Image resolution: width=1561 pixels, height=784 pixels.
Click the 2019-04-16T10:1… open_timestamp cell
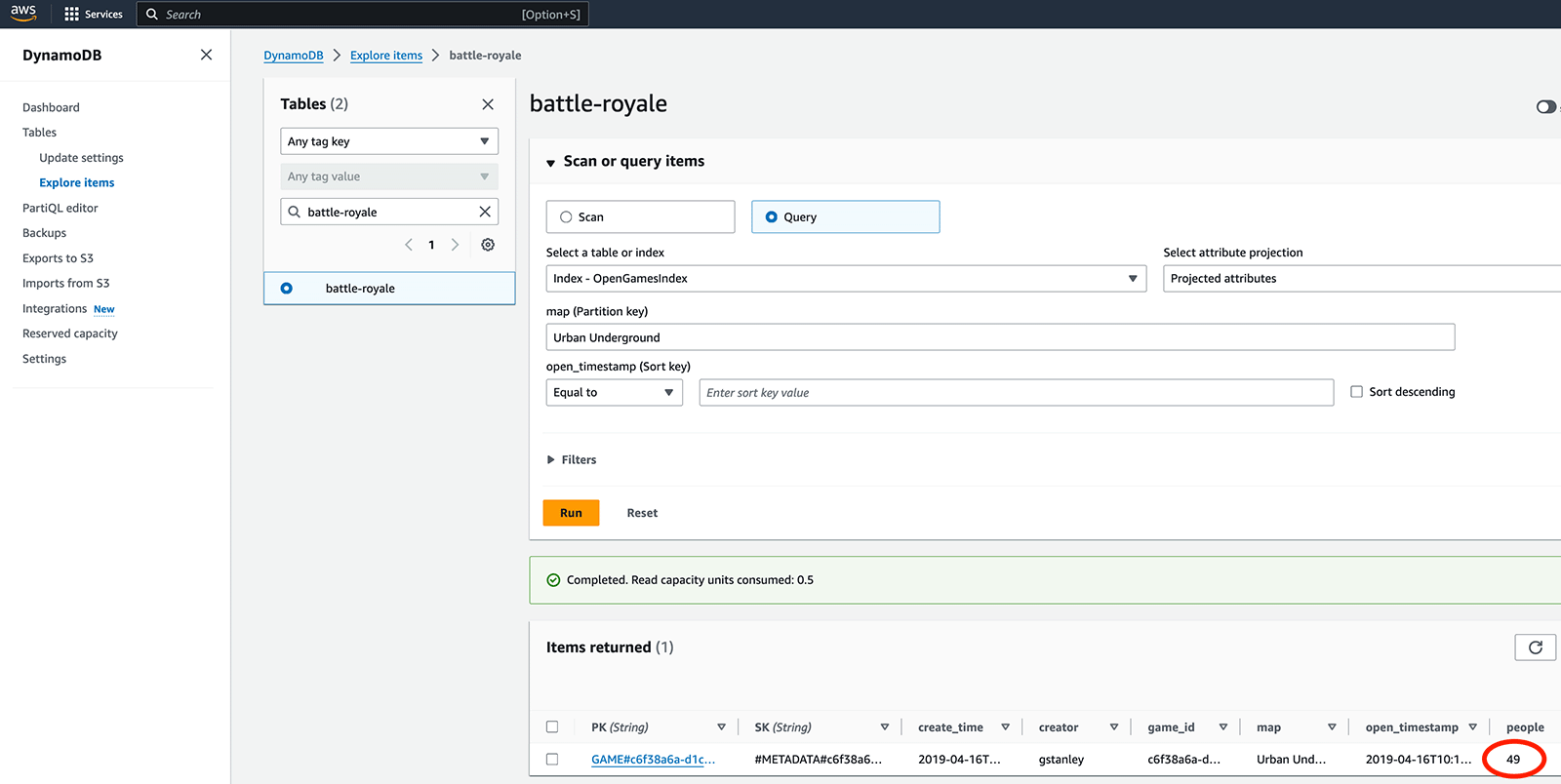[x=1419, y=760]
